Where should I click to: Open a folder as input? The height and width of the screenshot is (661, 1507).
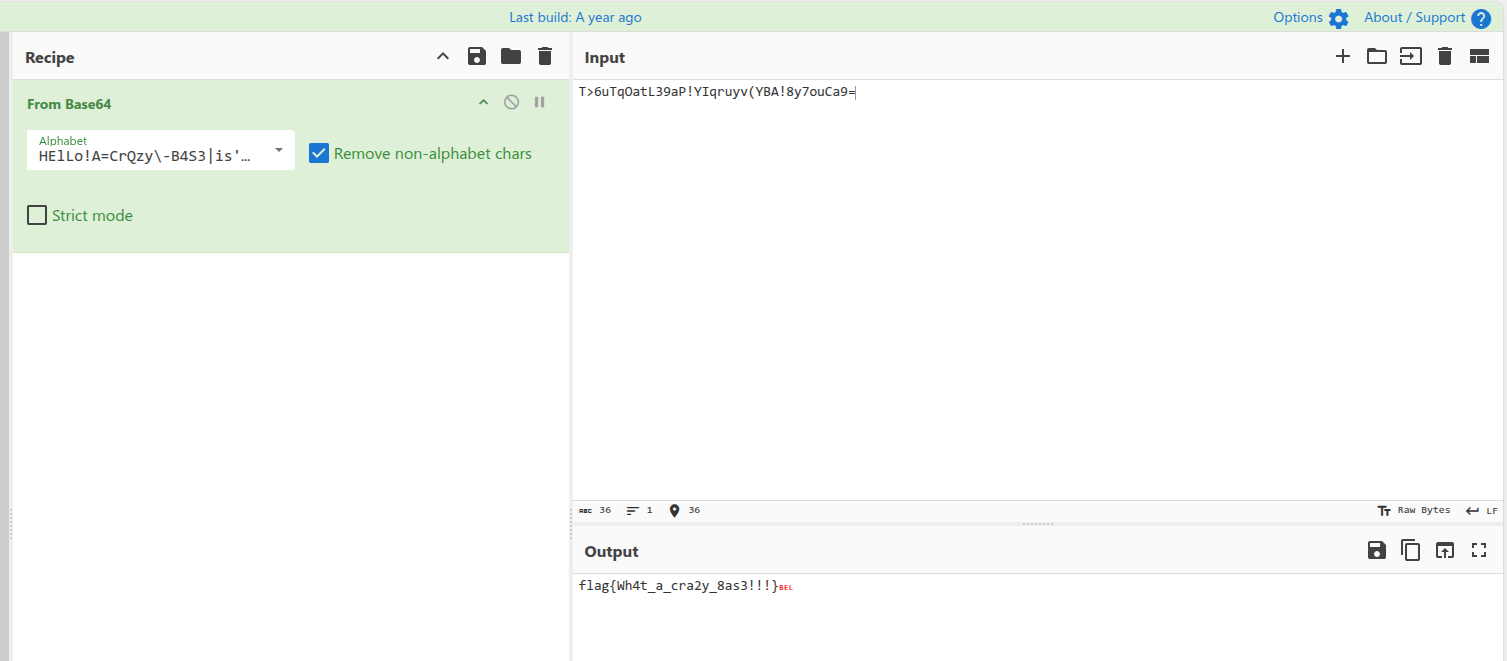point(1377,57)
